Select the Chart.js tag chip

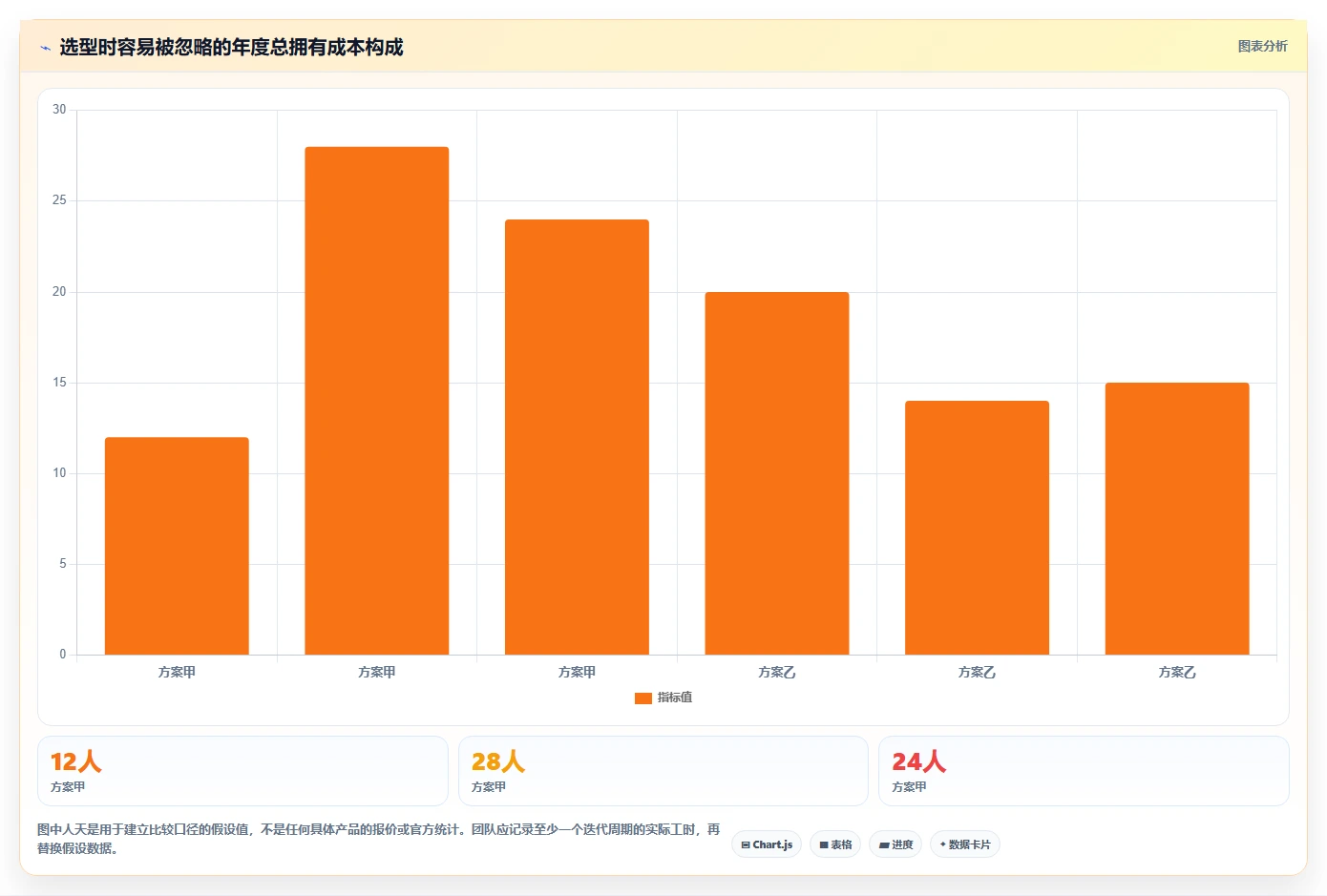point(767,844)
